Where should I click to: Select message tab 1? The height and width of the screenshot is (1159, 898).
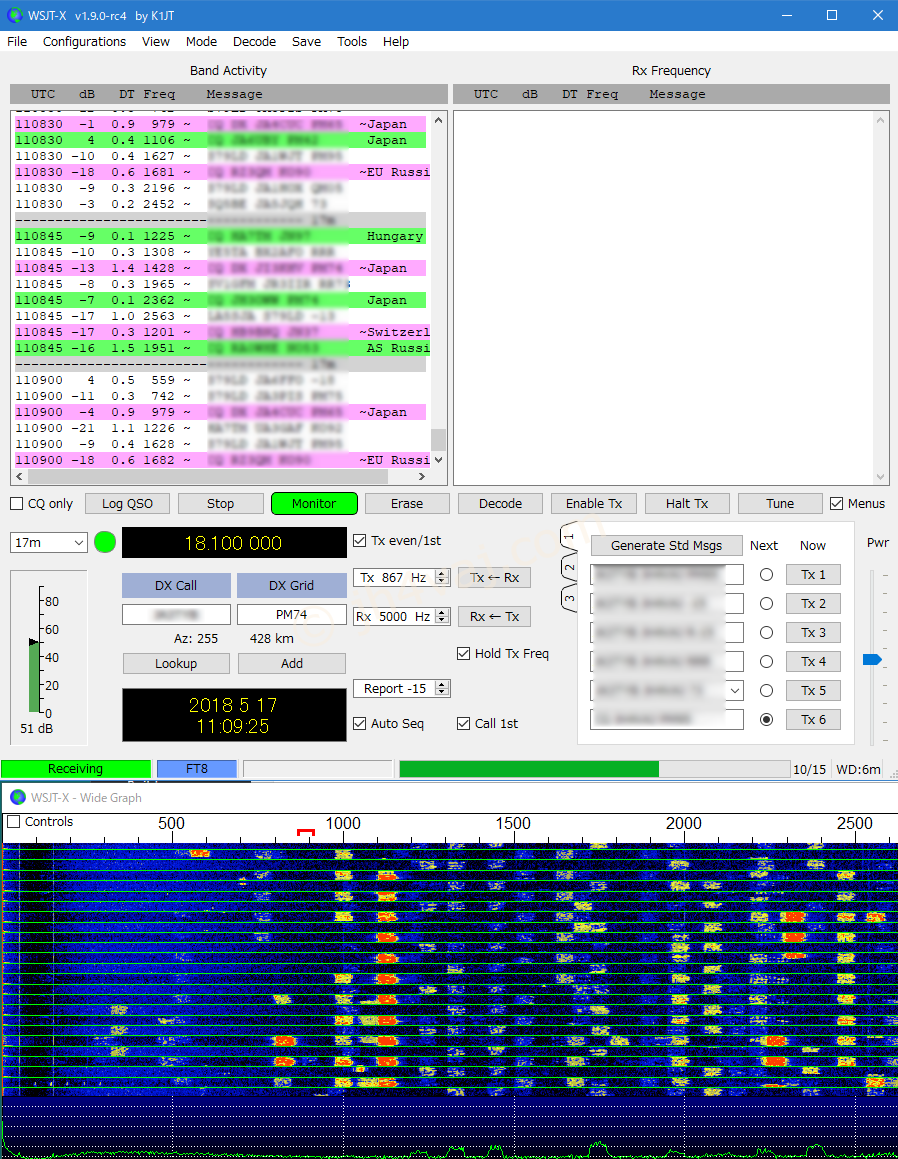(x=569, y=537)
